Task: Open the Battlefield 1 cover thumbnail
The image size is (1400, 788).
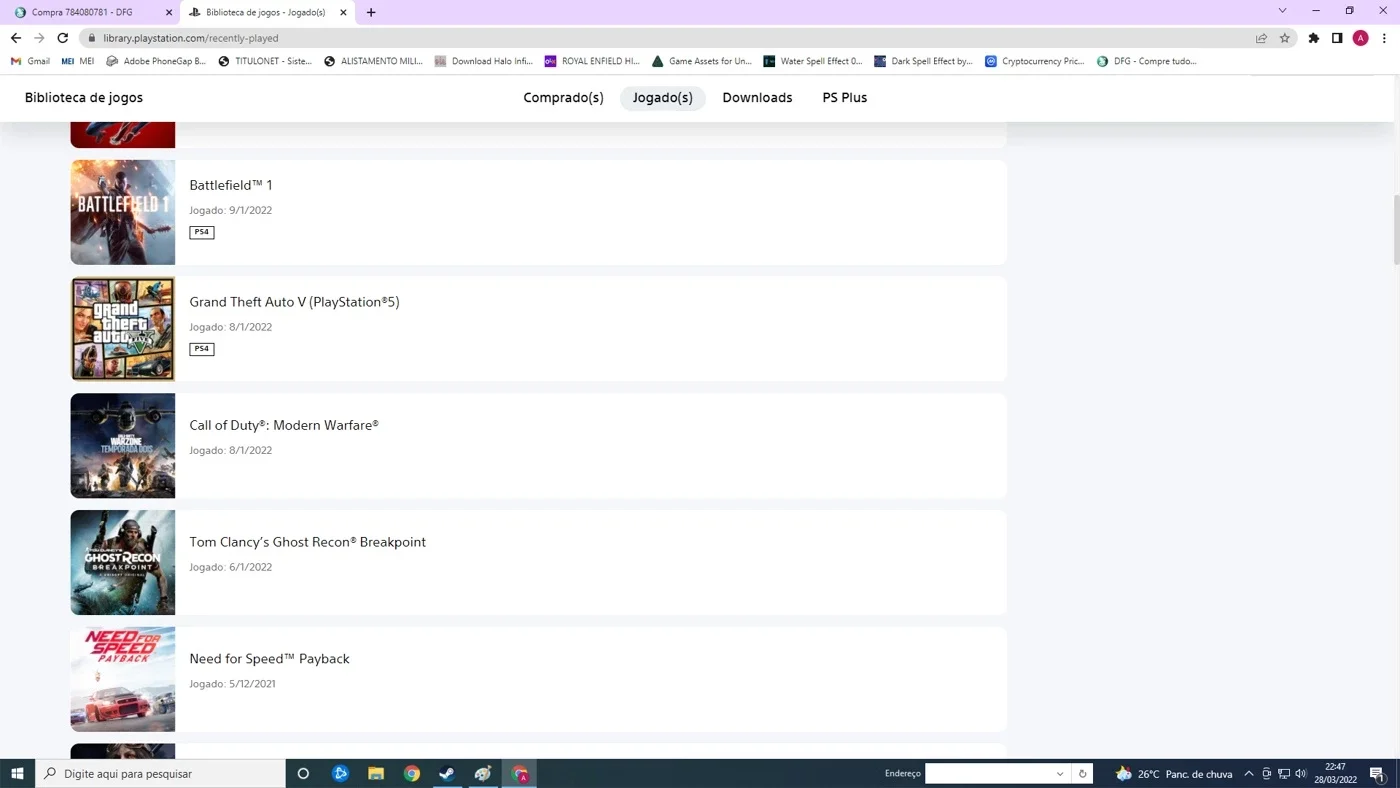Action: click(123, 212)
